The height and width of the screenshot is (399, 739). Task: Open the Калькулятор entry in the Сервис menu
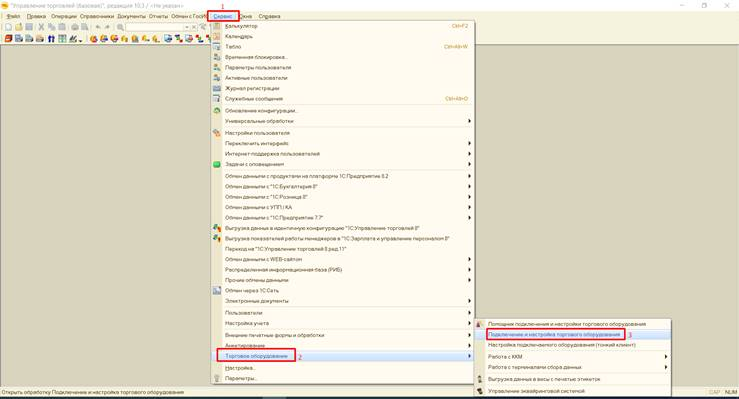click(x=343, y=26)
